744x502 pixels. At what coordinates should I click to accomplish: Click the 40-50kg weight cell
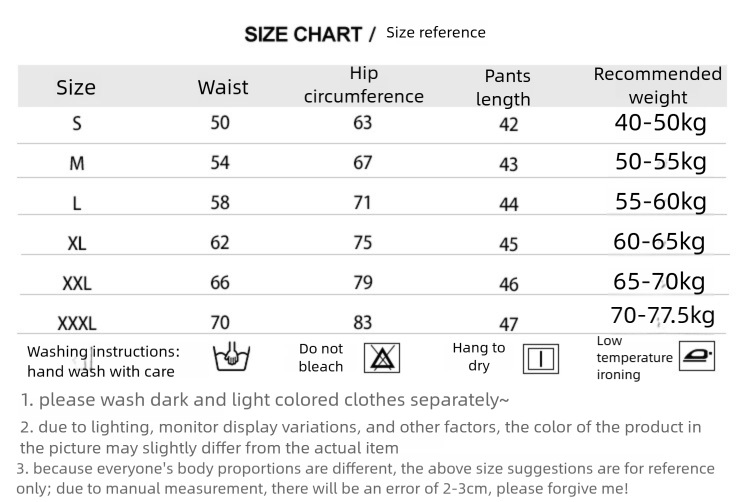[660, 123]
